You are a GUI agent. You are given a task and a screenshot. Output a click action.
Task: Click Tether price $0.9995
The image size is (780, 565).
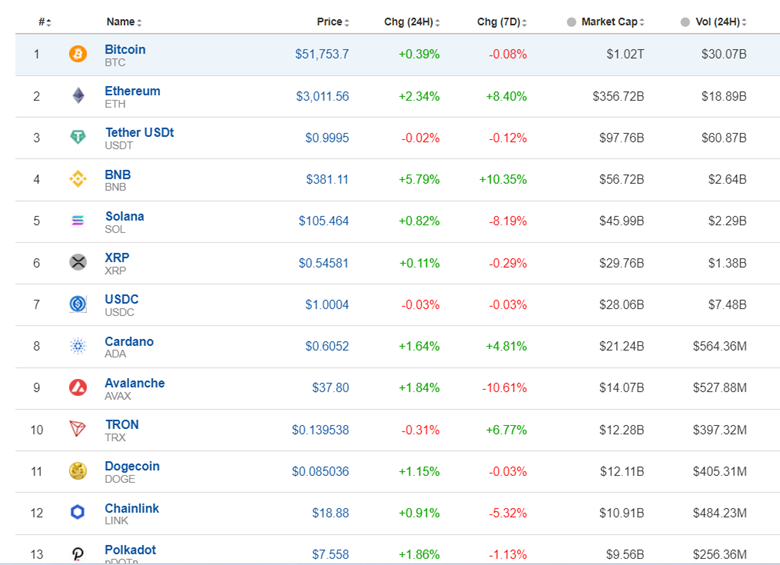point(327,137)
